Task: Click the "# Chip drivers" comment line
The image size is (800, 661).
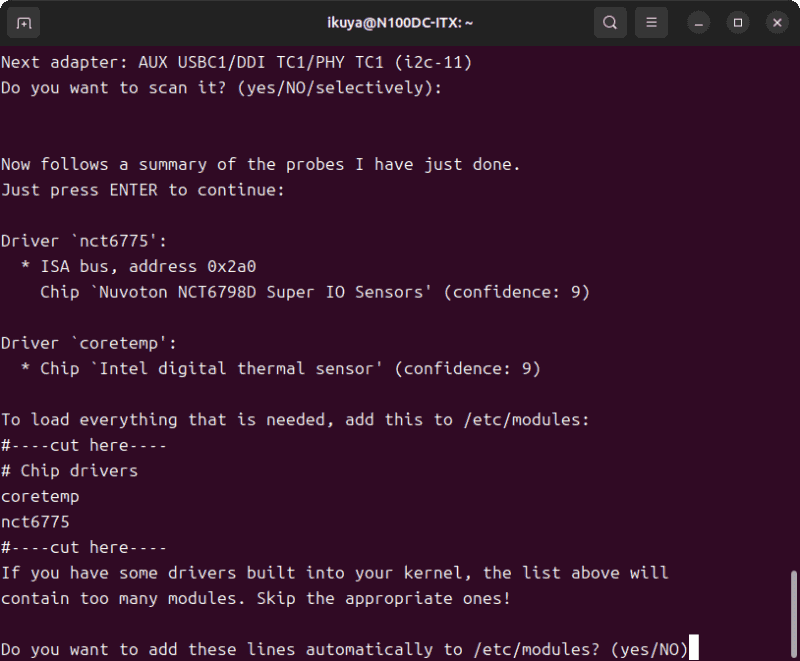Action: (x=69, y=471)
